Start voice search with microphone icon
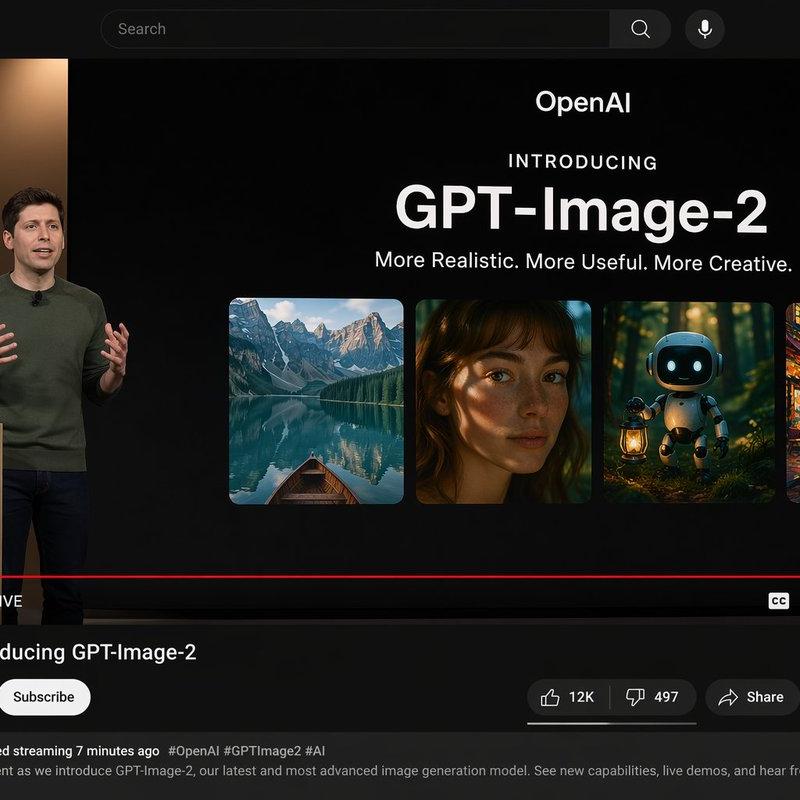The height and width of the screenshot is (800, 800). [705, 29]
